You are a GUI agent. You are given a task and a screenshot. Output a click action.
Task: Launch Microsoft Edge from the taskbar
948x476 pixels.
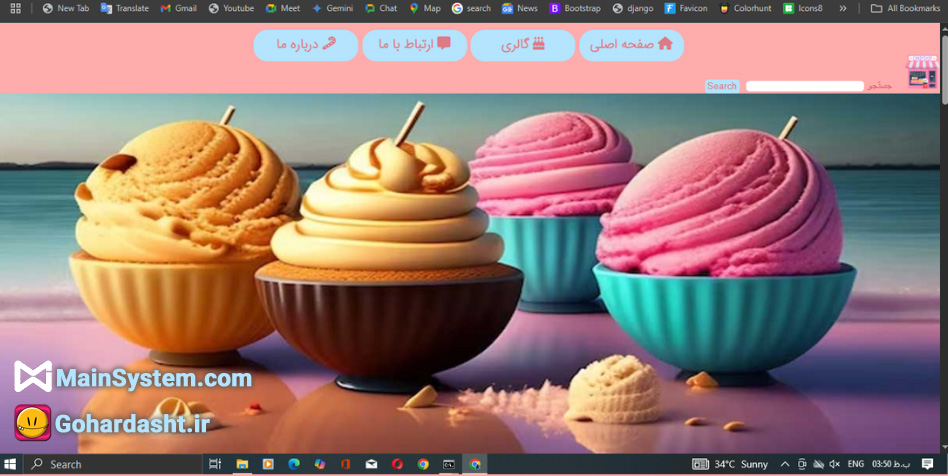pos(294,465)
